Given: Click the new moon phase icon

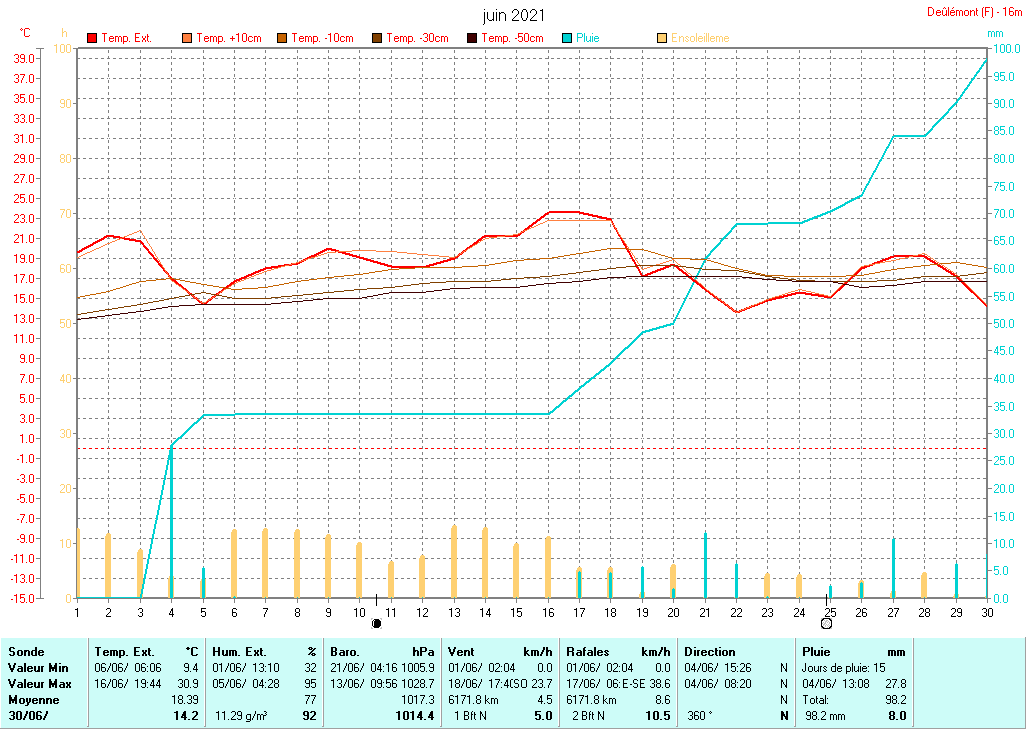Looking at the screenshot, I should [x=377, y=623].
